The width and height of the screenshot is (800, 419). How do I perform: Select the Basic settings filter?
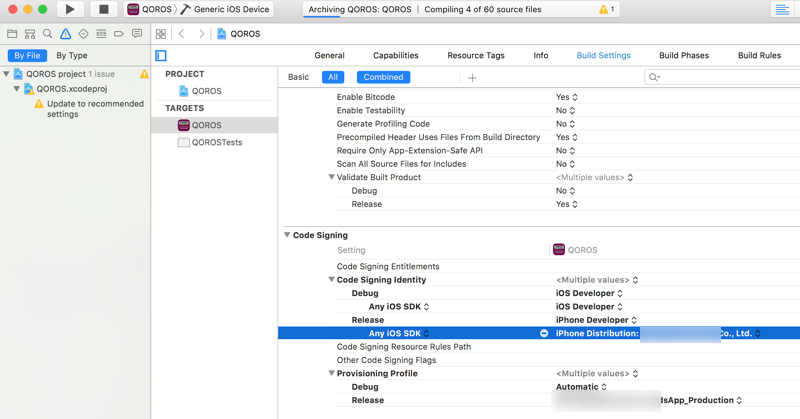coord(298,77)
